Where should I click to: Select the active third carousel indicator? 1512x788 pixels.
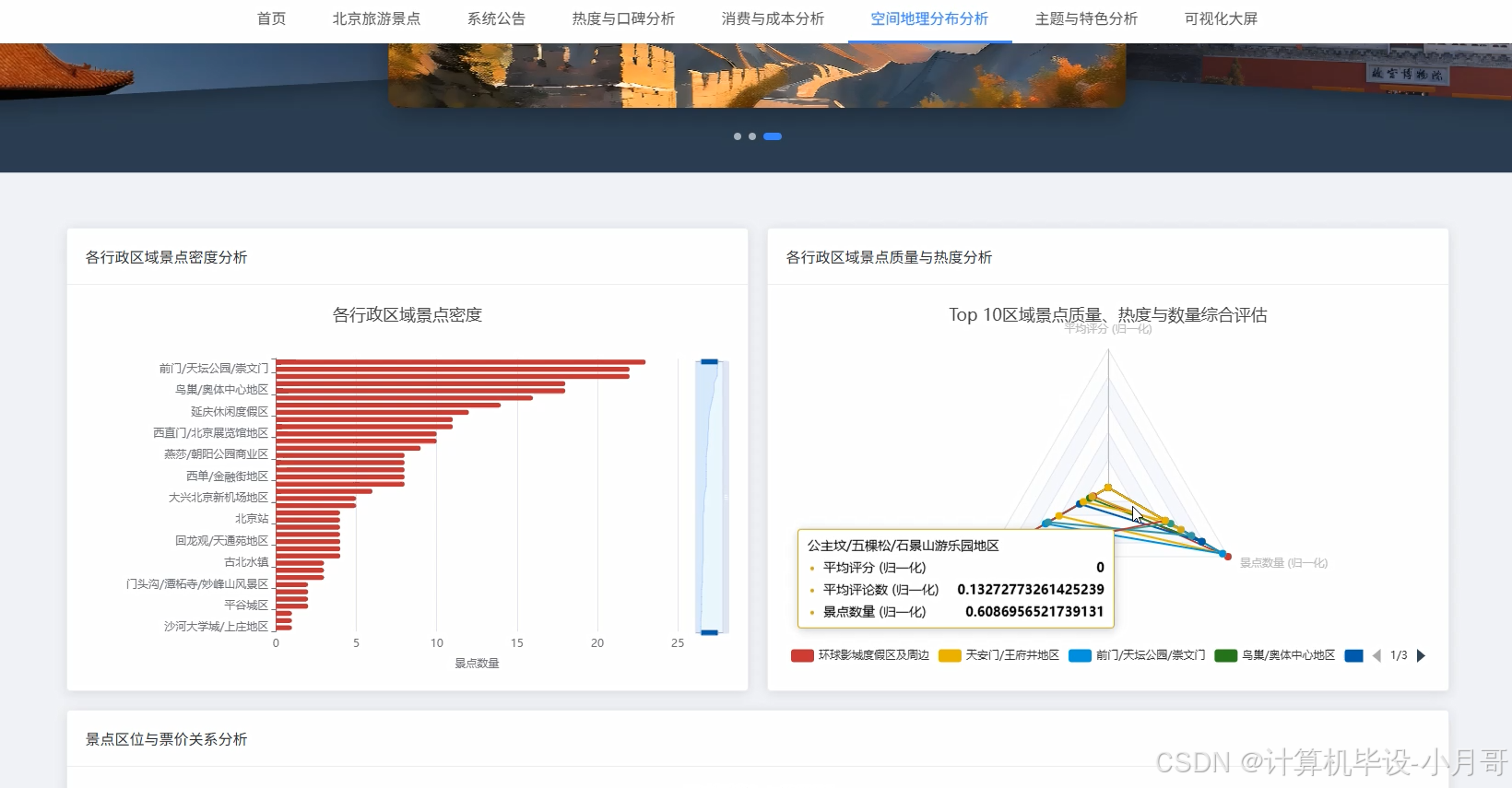click(x=773, y=136)
